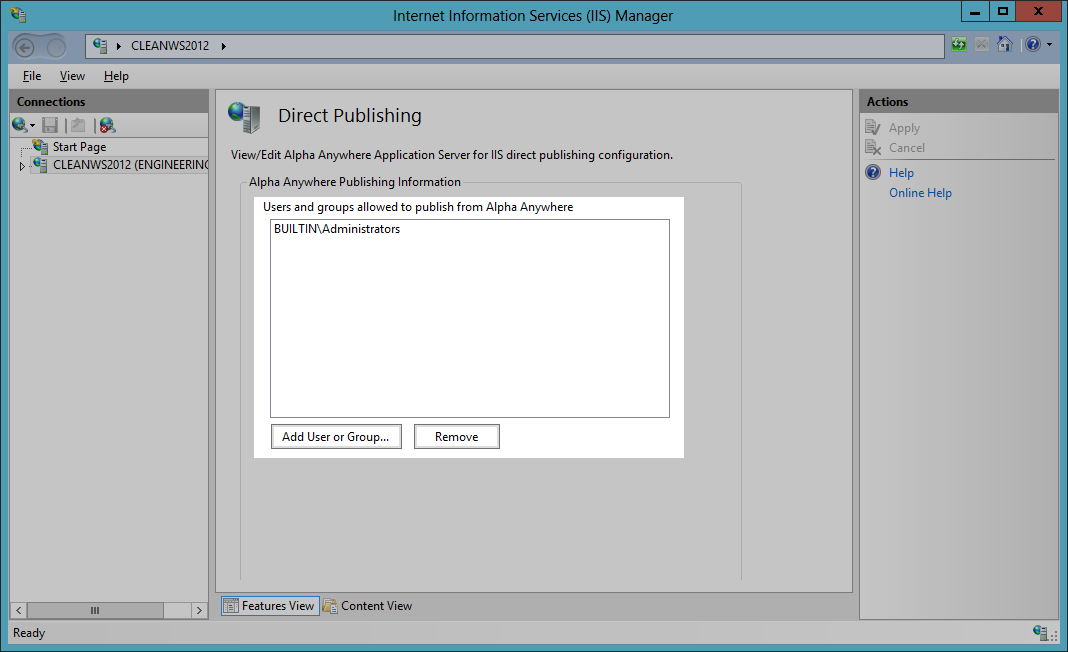Switch to Features View tab
The width and height of the screenshot is (1068, 652).
tap(270, 606)
